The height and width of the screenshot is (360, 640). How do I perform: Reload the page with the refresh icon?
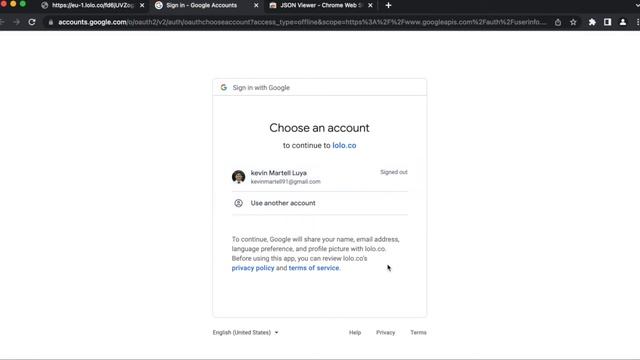tap(32, 22)
